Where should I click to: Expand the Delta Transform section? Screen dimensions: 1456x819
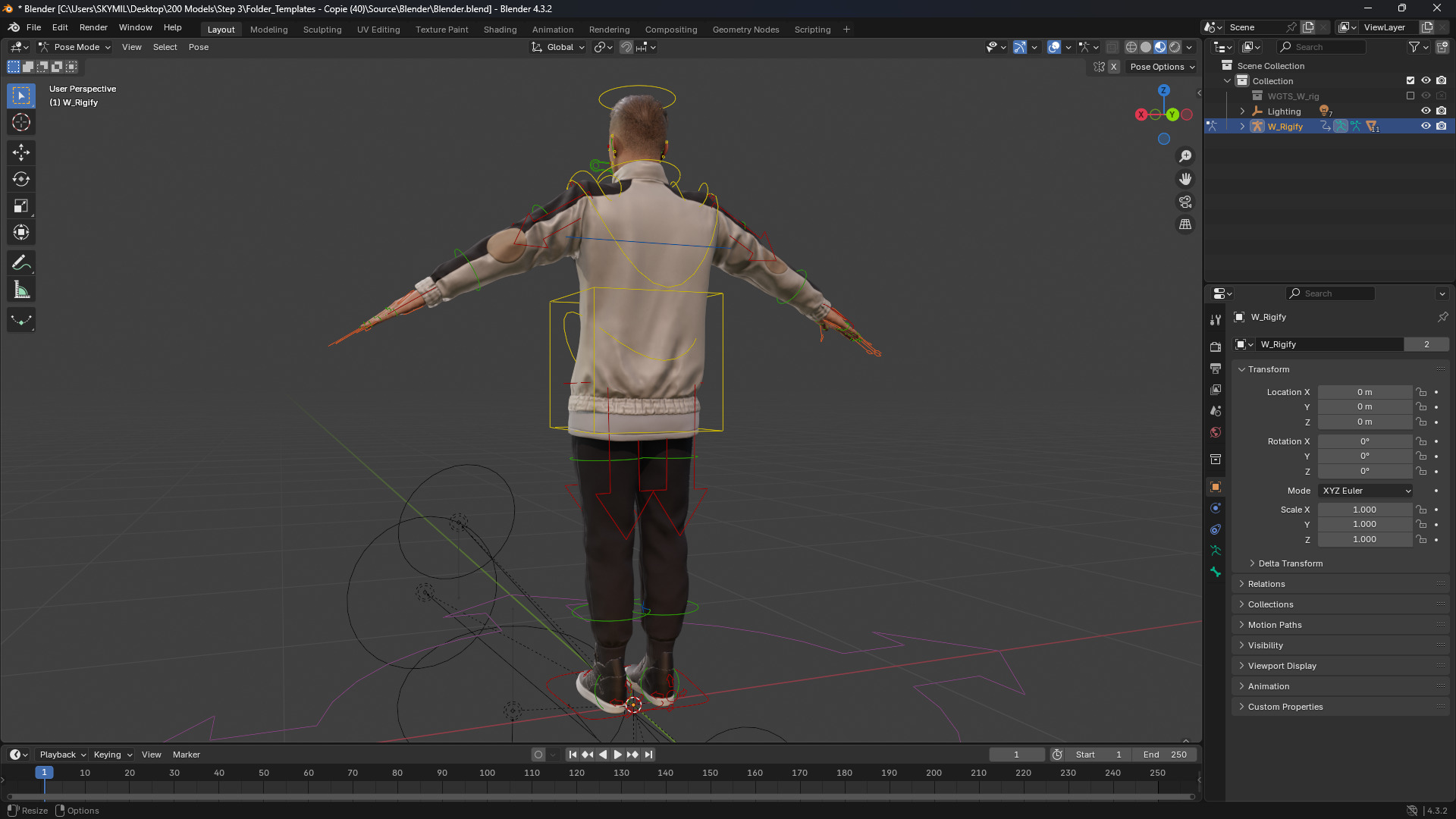tap(1289, 563)
